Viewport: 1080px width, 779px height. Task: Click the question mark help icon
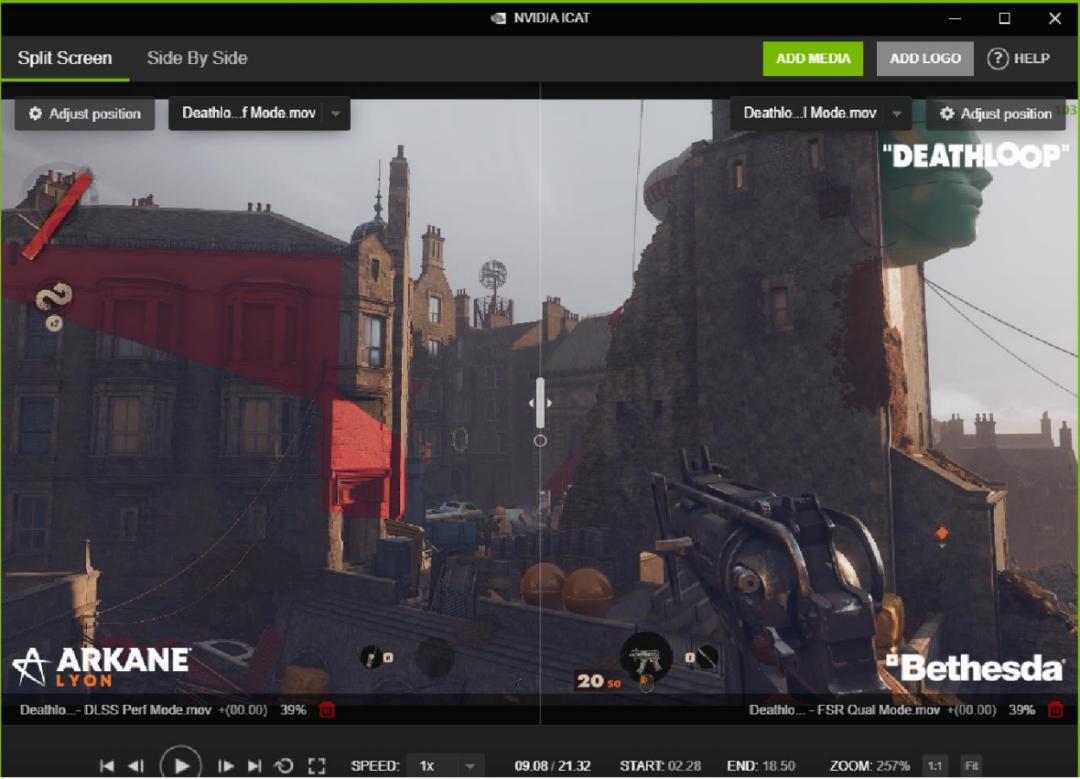coord(997,59)
